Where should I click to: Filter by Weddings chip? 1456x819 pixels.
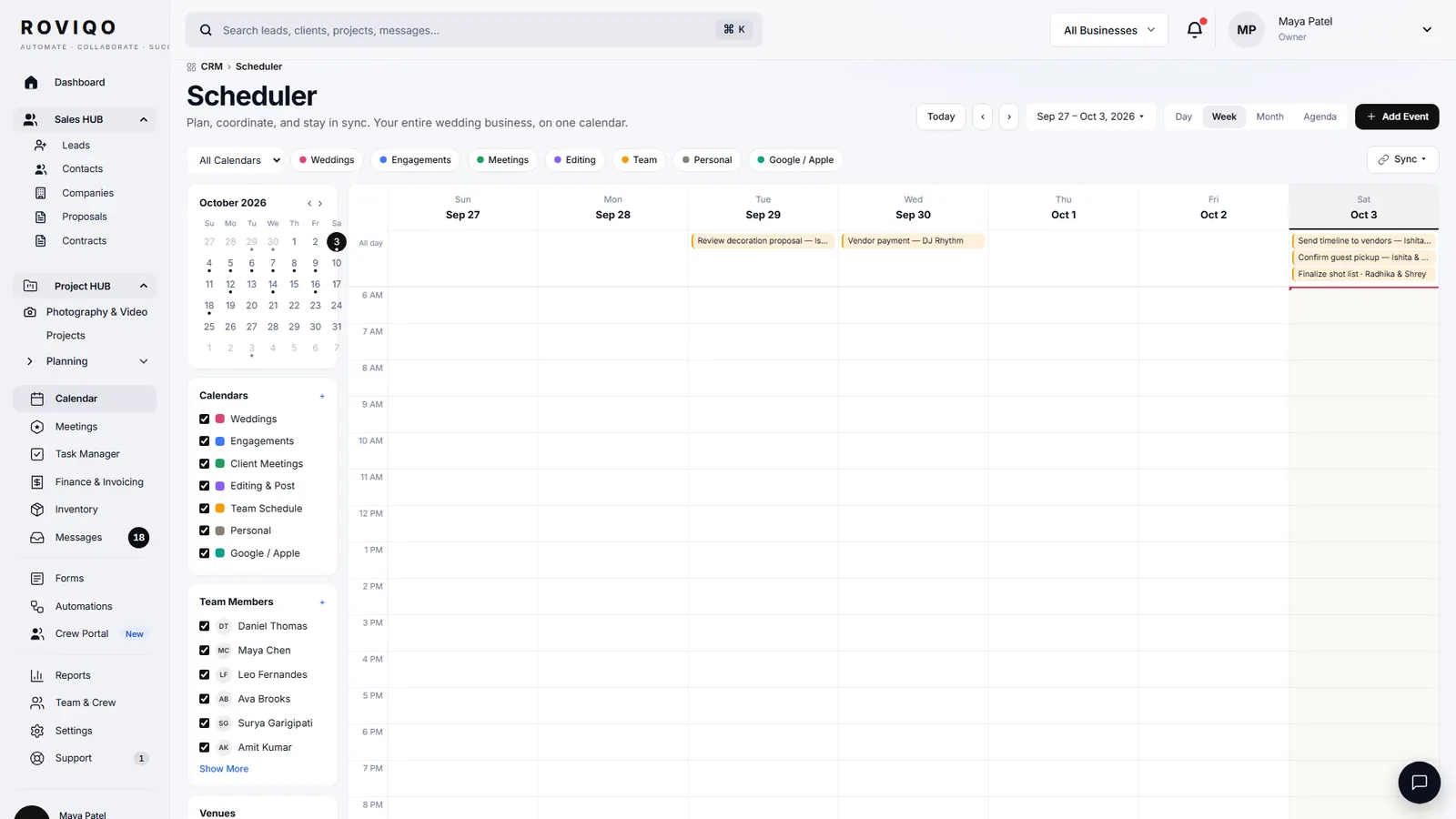click(x=327, y=160)
